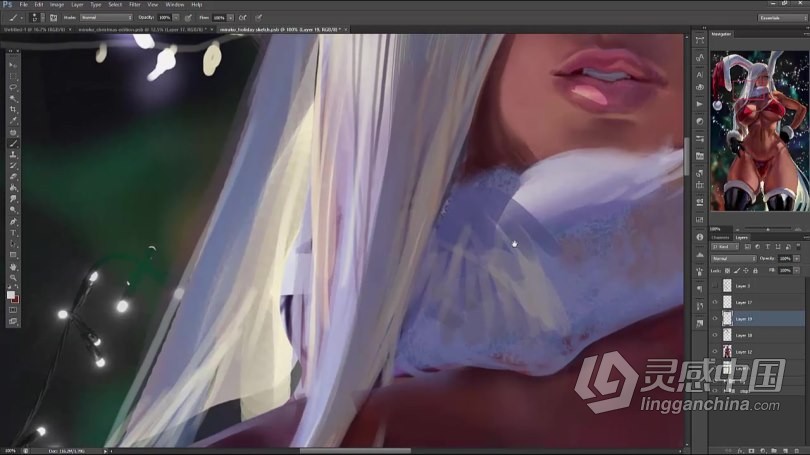Enable airbrush-style build-up
The width and height of the screenshot is (810, 455).
pyautogui.click(x=242, y=18)
